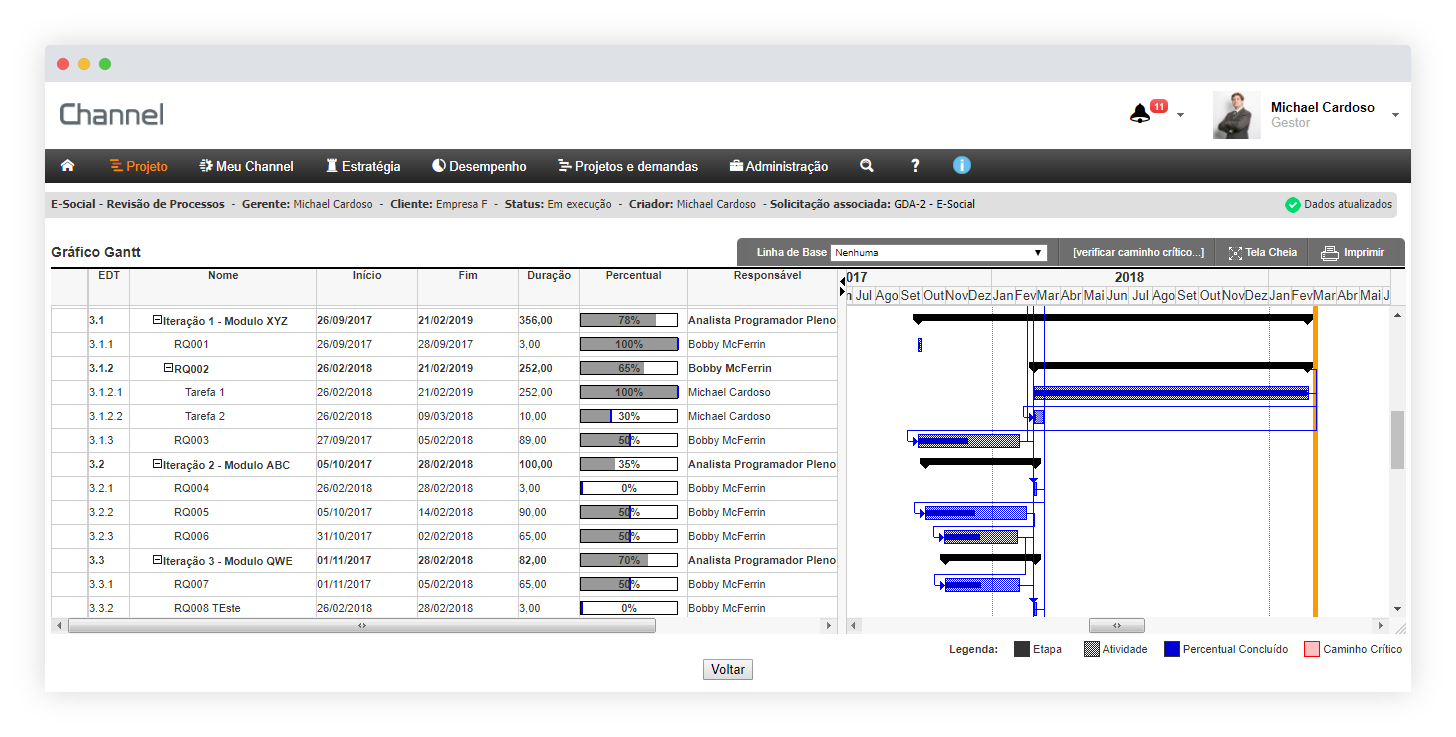Image resolution: width=1456 pixels, height=737 pixels.
Task: Click the search magnifier icon
Action: click(867, 166)
